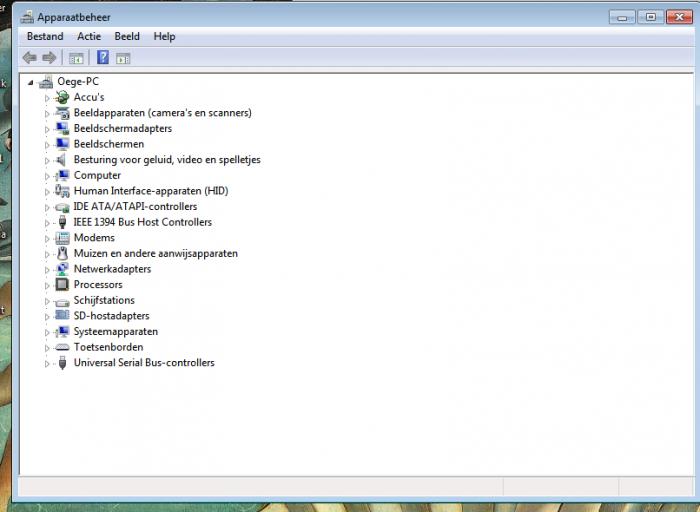700x512 pixels.
Task: Expand the Processors category
Action: [x=47, y=286]
